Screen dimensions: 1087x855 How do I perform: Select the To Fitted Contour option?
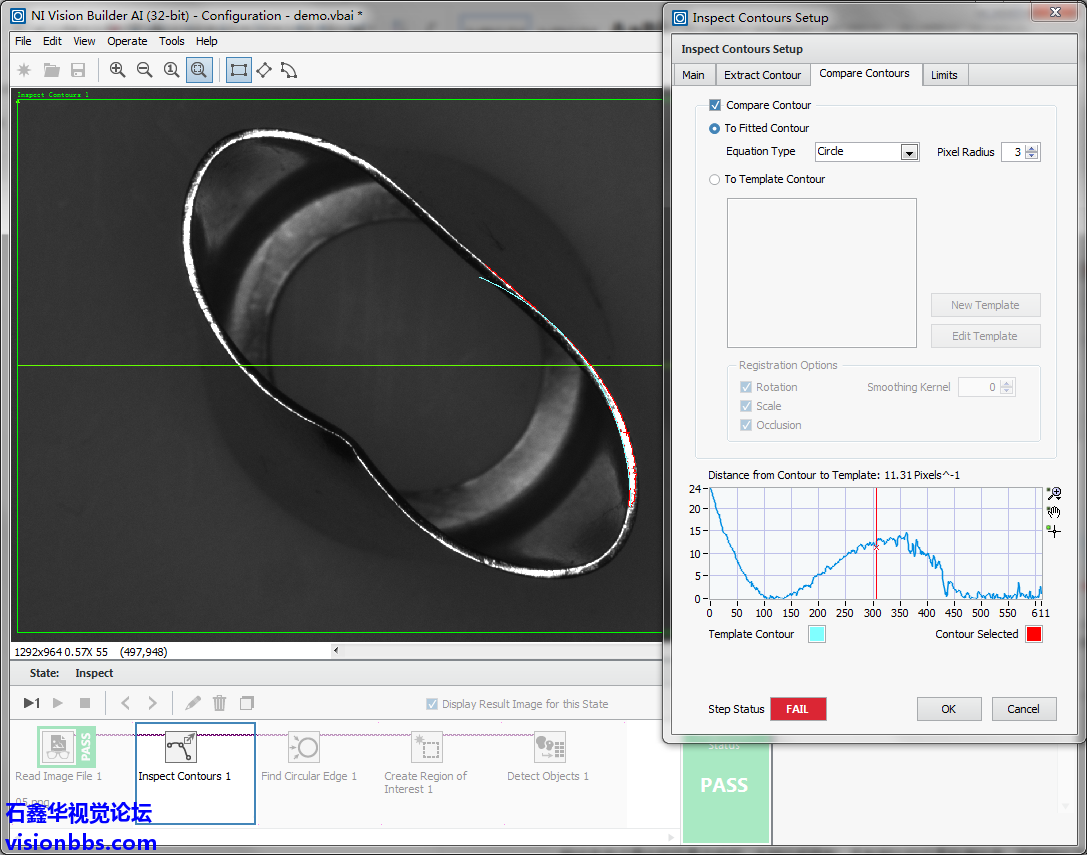coord(714,128)
